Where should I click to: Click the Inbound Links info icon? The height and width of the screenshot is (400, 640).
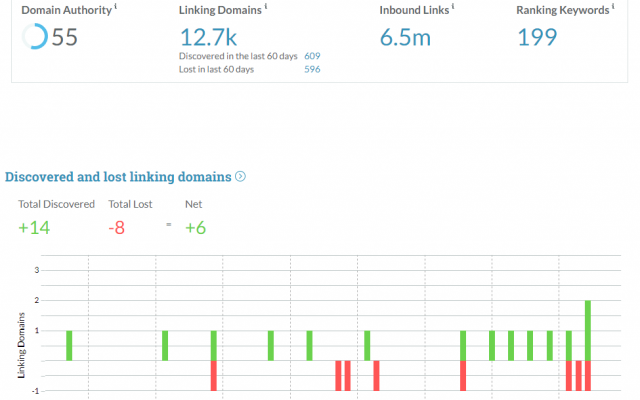pyautogui.click(x=453, y=6)
